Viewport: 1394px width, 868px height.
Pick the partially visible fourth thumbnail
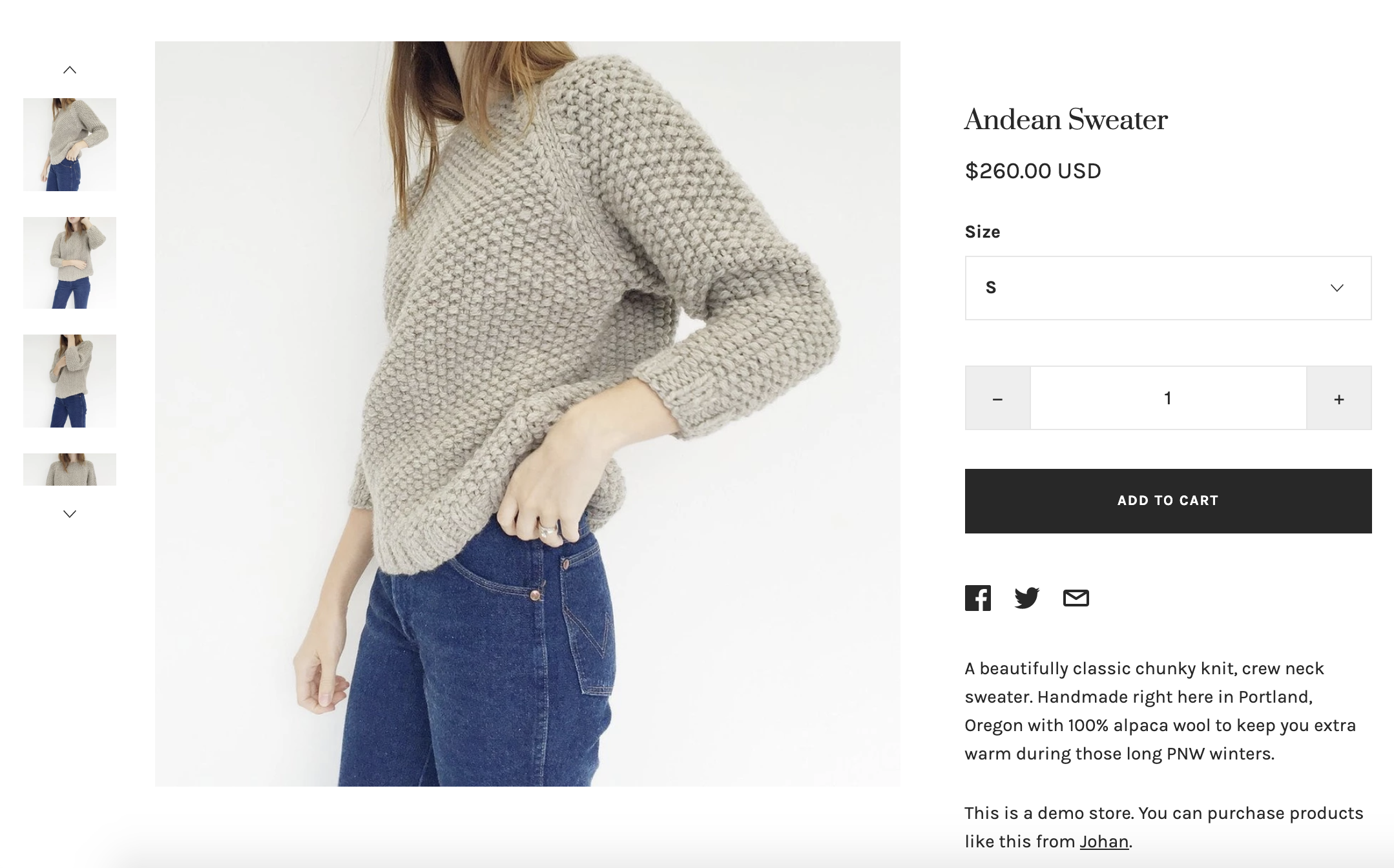point(70,470)
